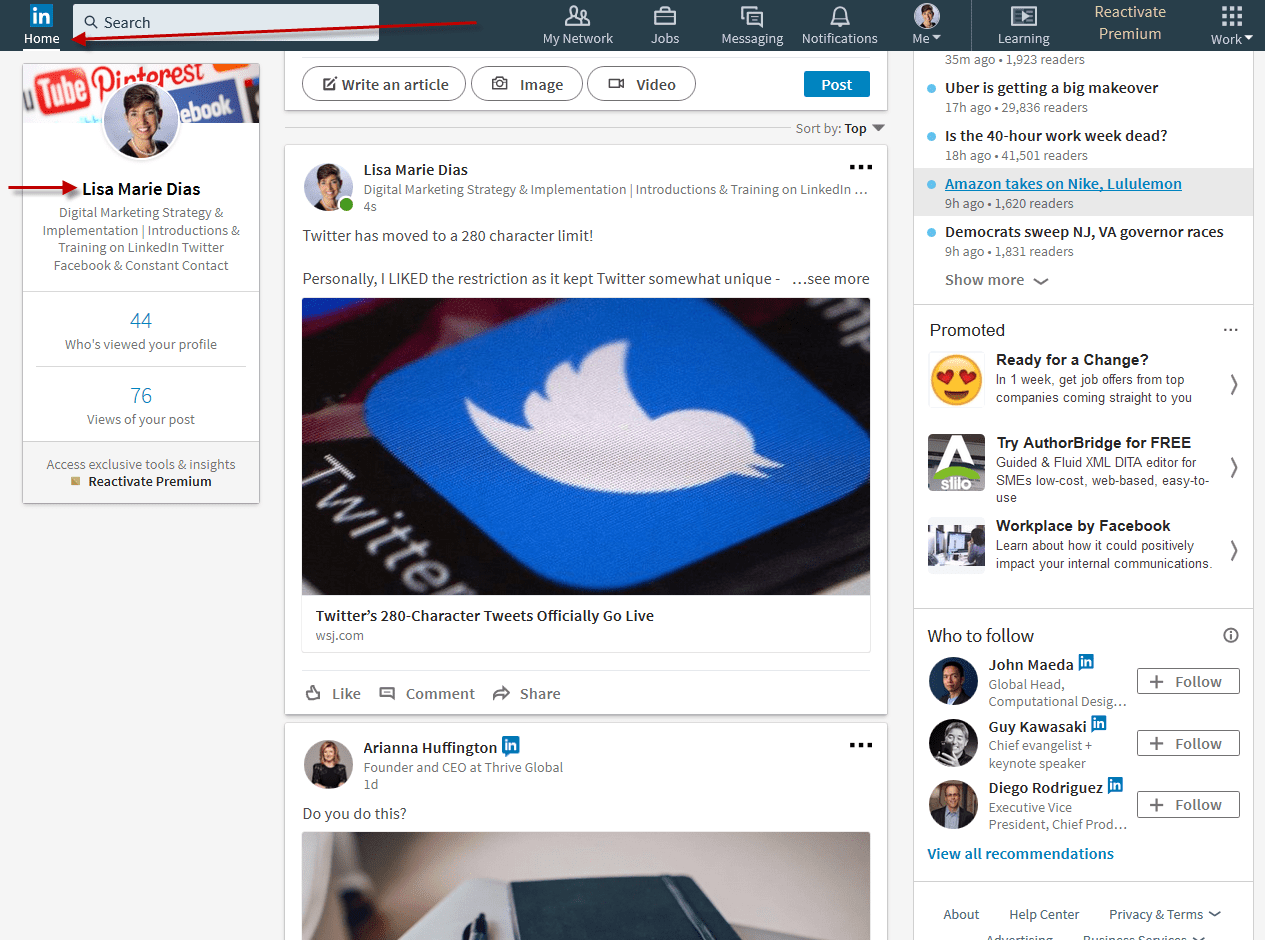The image size is (1265, 940).
Task: Open Guy Kawasaki's profile name
Action: click(1037, 726)
